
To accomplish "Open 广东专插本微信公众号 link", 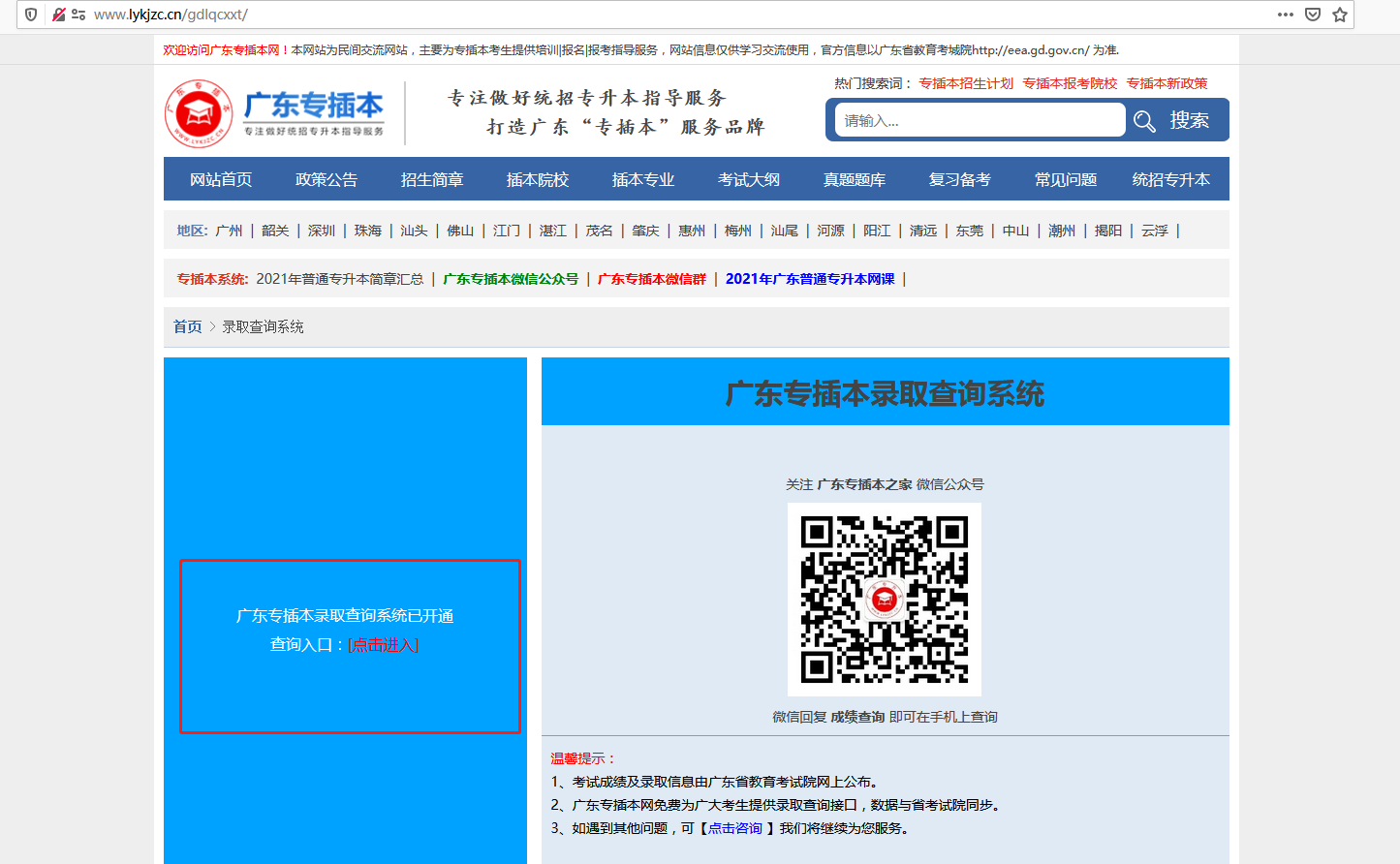I will [511, 279].
